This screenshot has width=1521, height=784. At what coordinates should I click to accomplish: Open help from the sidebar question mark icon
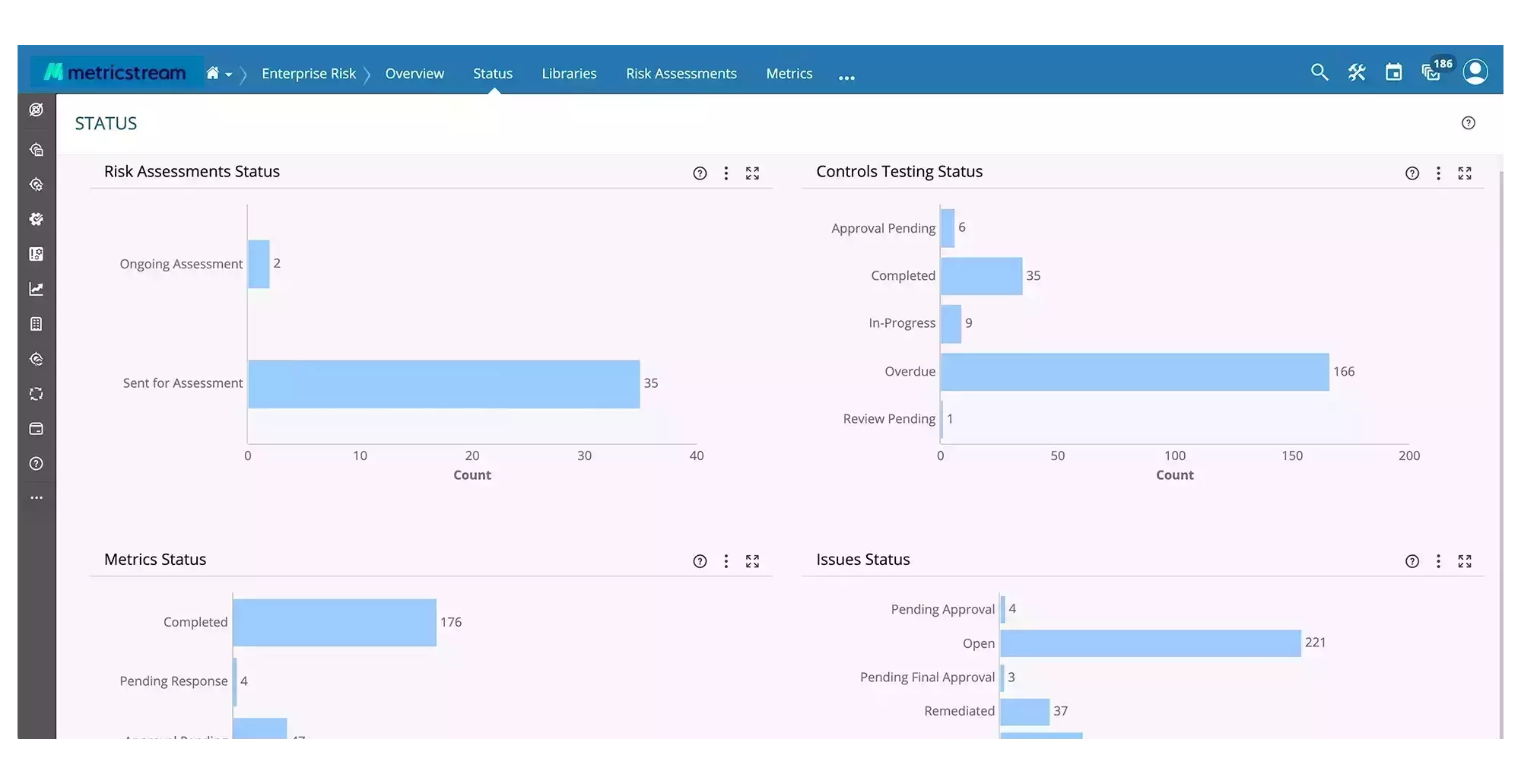coord(36,463)
